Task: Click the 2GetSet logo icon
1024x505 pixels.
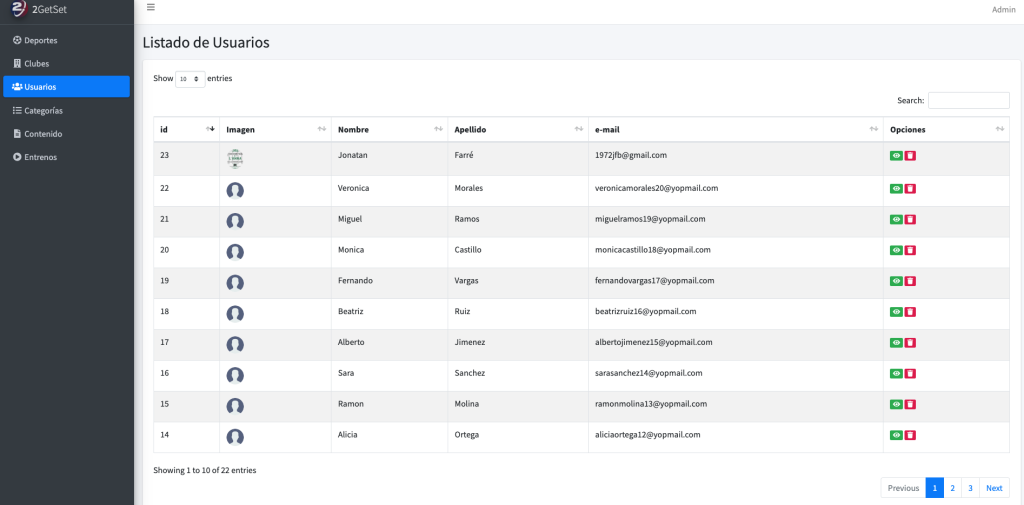Action: (x=16, y=10)
